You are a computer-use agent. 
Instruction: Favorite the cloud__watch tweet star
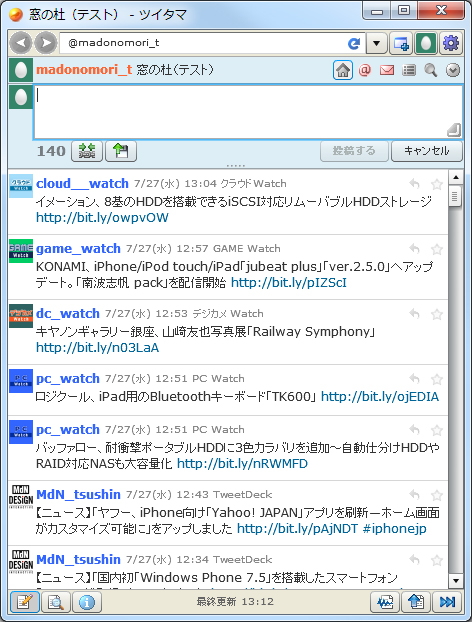(437, 184)
